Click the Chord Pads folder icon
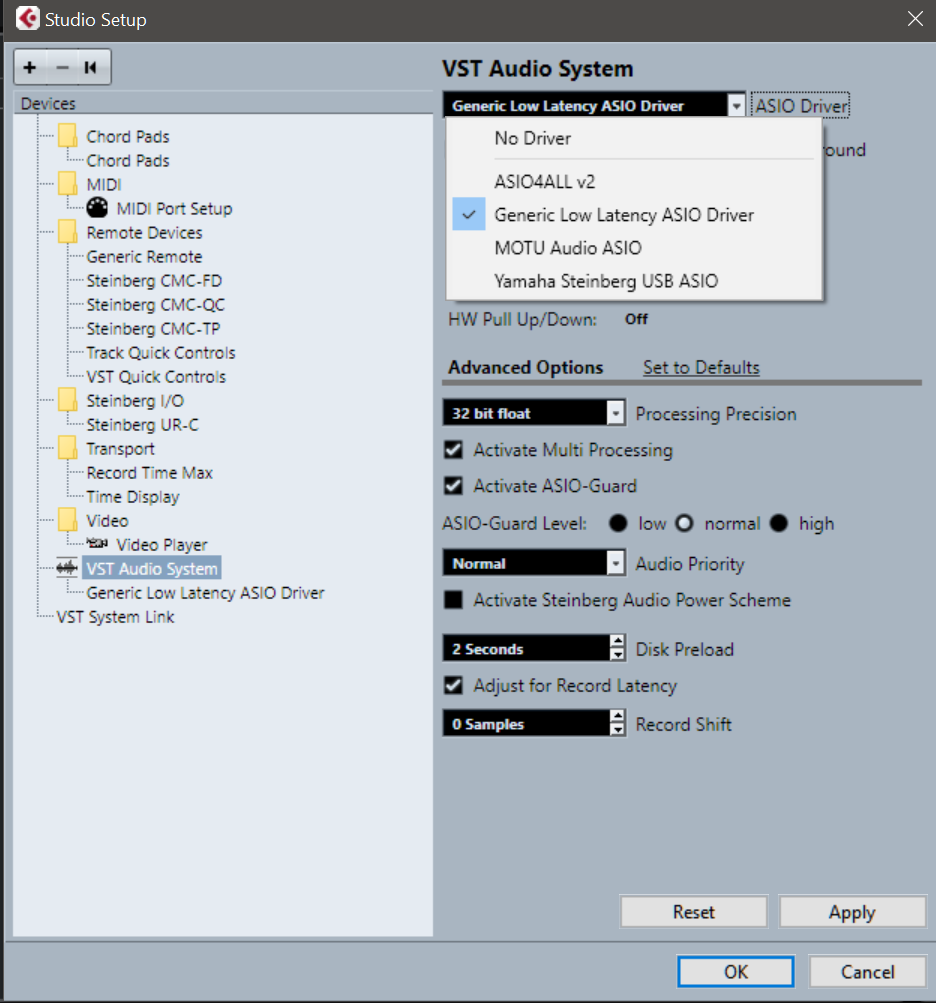Image resolution: width=936 pixels, height=1003 pixels. (67, 136)
